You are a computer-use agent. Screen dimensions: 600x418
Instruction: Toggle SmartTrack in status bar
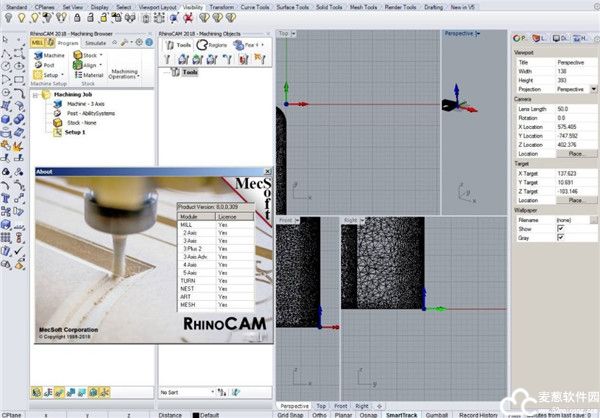401,415
